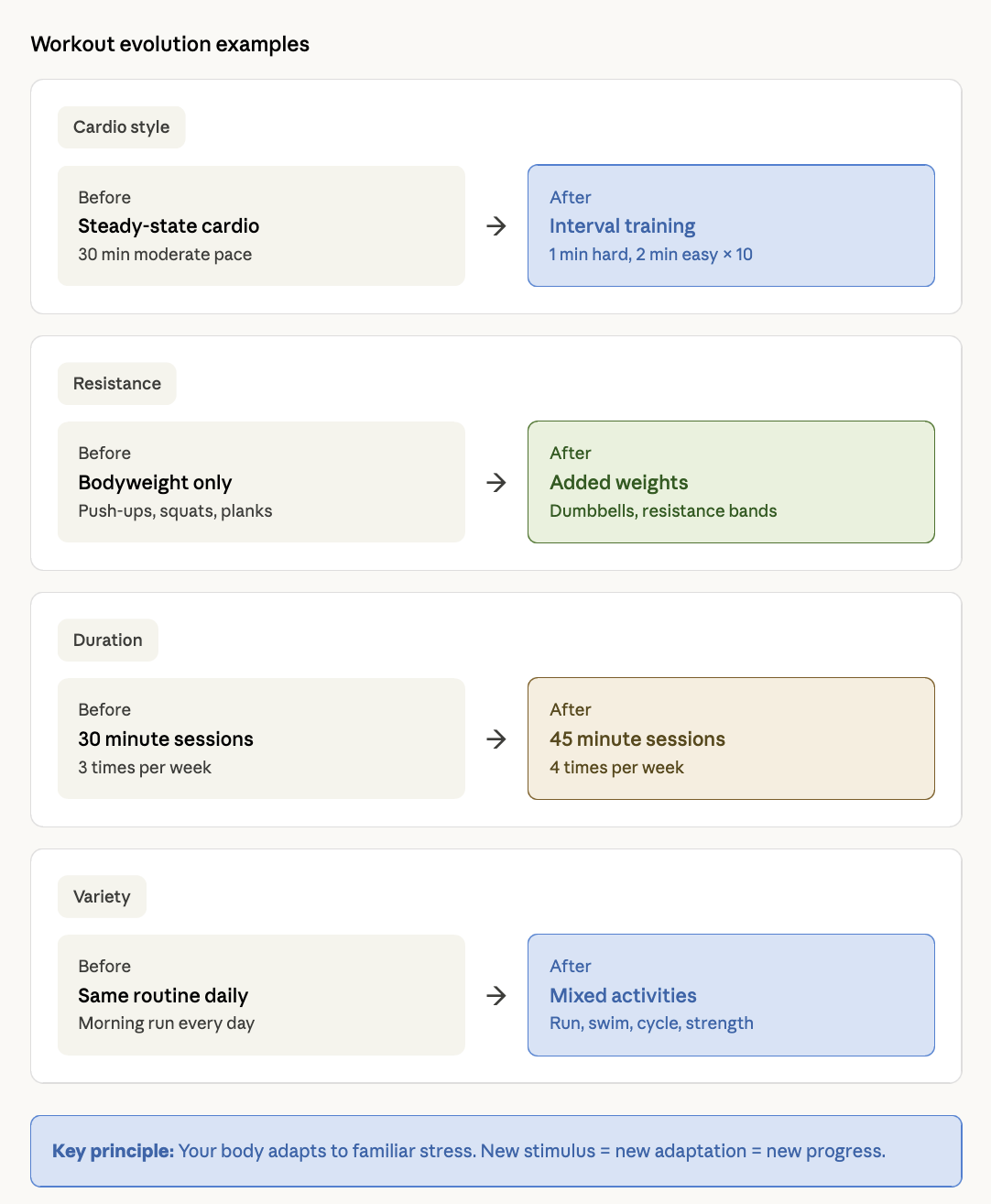Select the Added weights after card
This screenshot has width=991, height=1204.
point(731,482)
